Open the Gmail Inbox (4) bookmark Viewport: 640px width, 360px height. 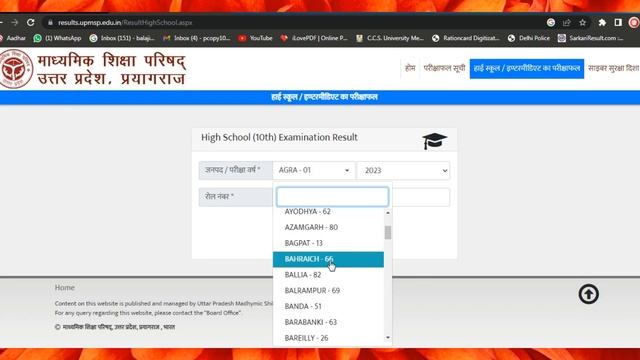[x=197, y=38]
